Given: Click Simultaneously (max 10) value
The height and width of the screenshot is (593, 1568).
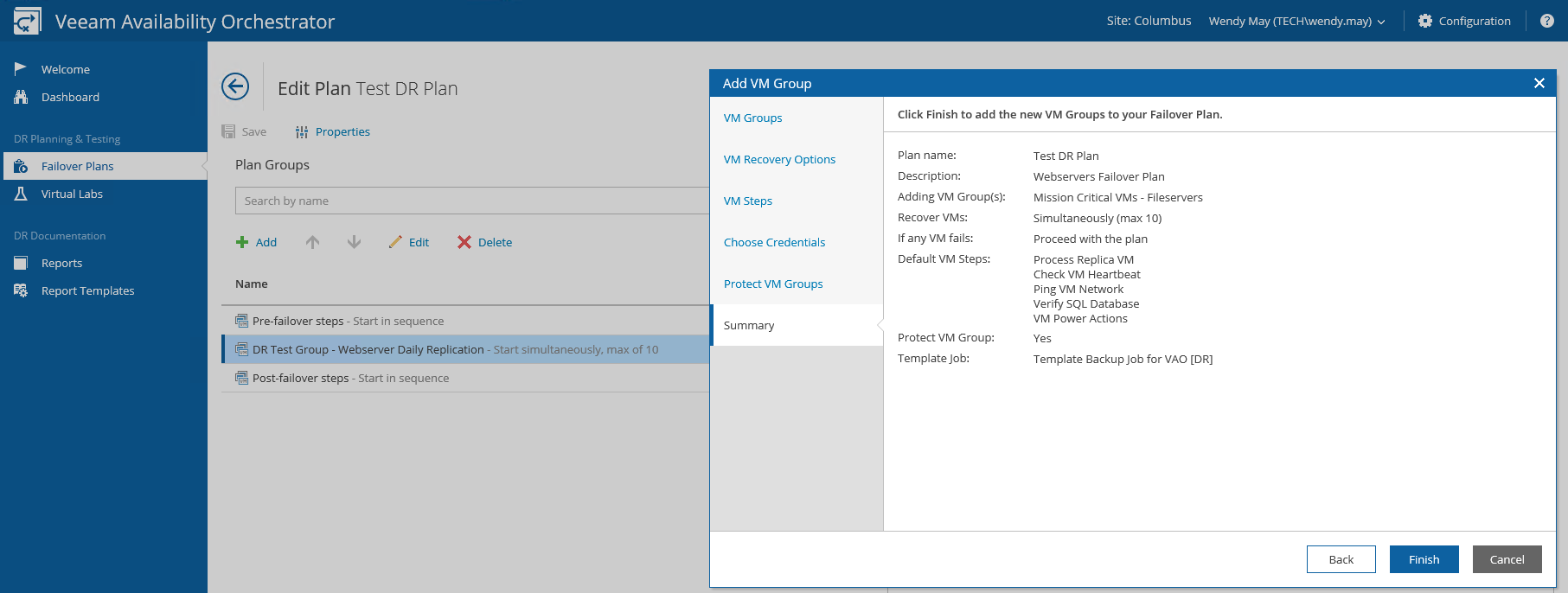Looking at the screenshot, I should pos(1098,218).
